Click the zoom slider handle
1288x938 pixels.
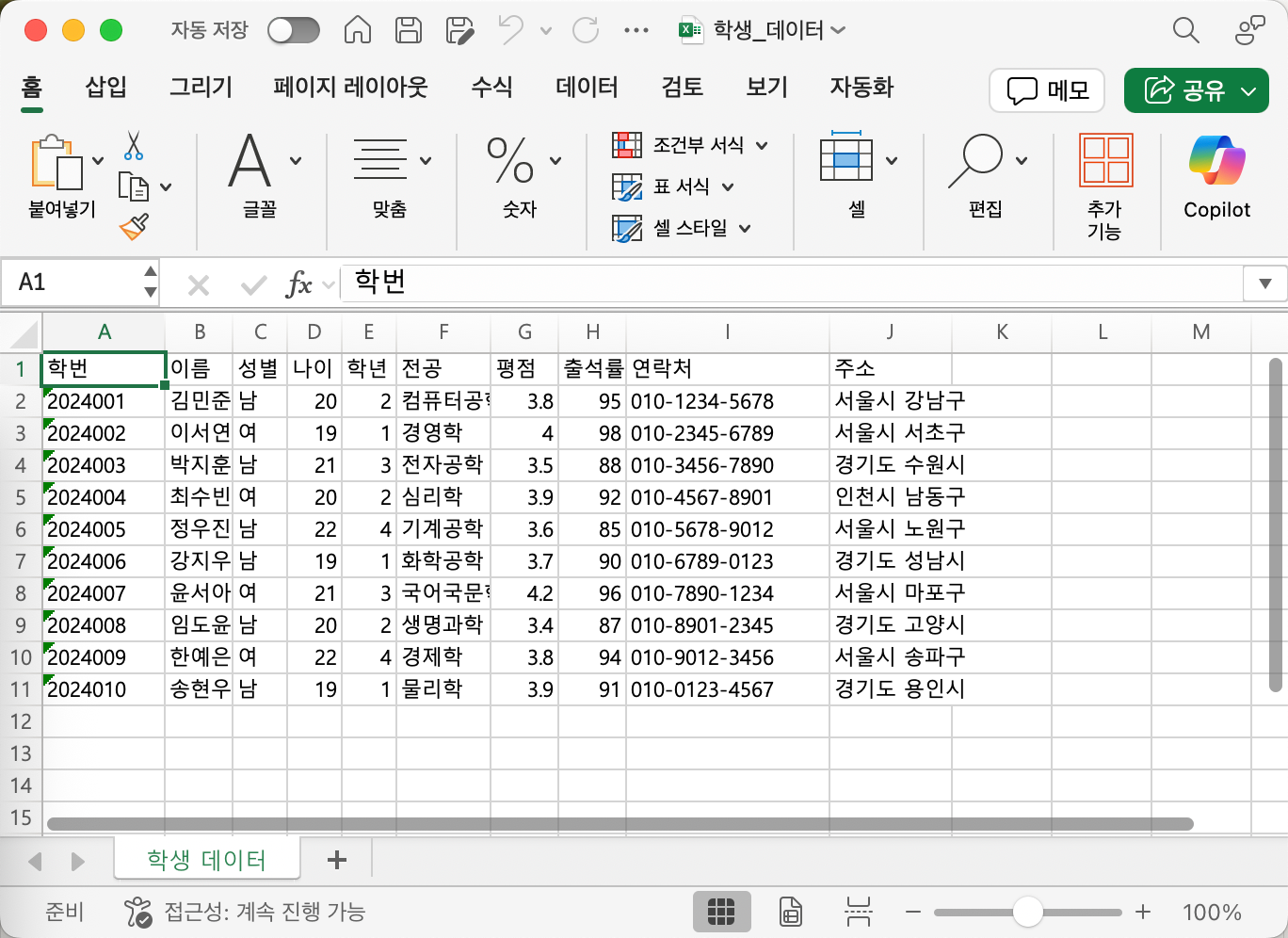(x=1027, y=912)
